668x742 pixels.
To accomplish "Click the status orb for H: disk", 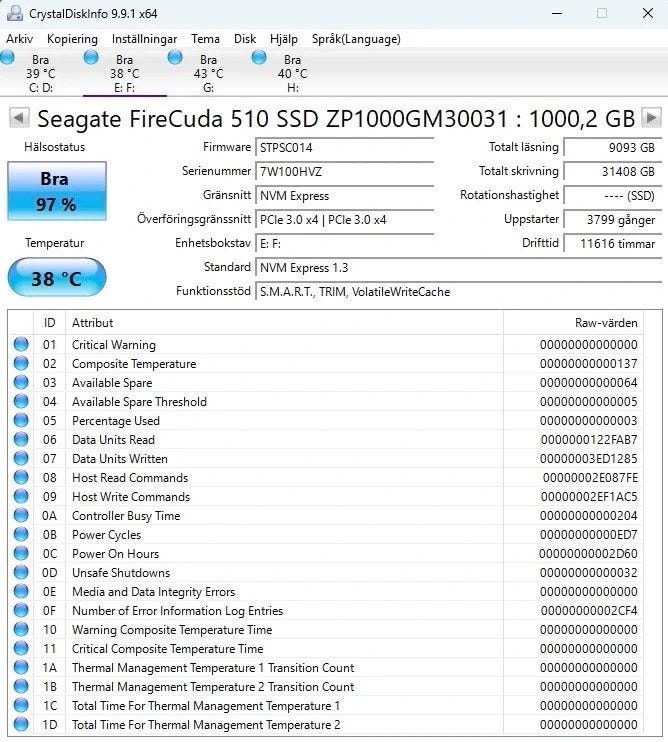I will coord(259,58).
